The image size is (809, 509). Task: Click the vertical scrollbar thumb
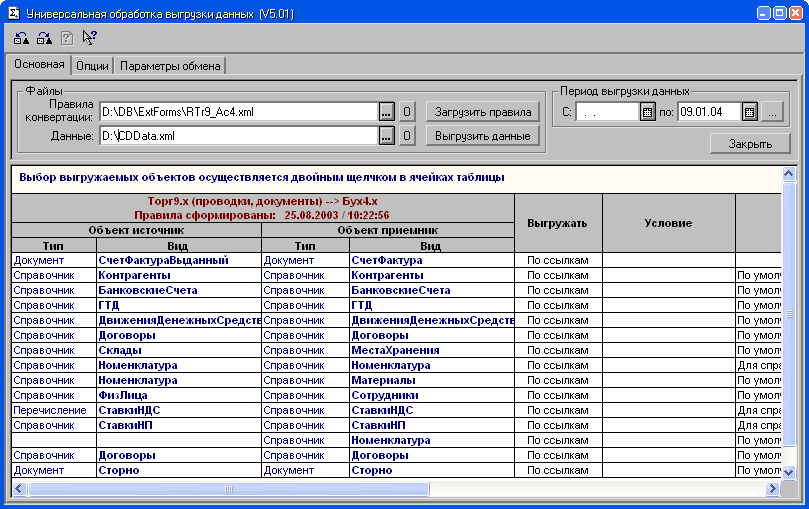pos(788,313)
